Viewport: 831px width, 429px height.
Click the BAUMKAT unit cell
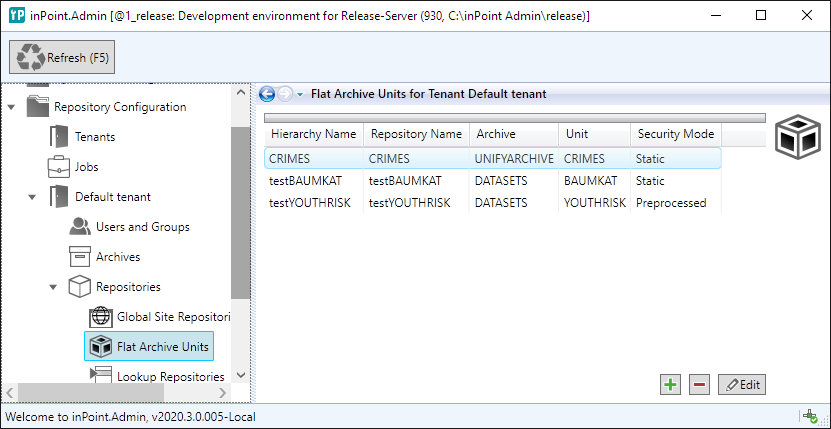(590, 181)
